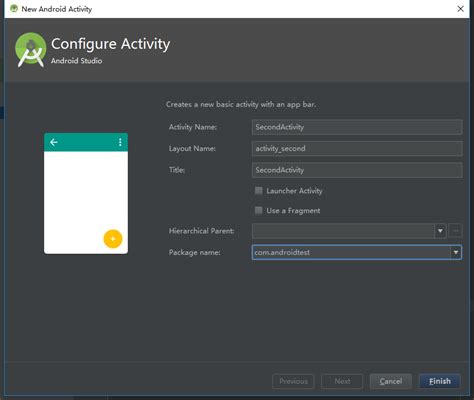Click the 'Android Studio' subtitle text

point(76,61)
